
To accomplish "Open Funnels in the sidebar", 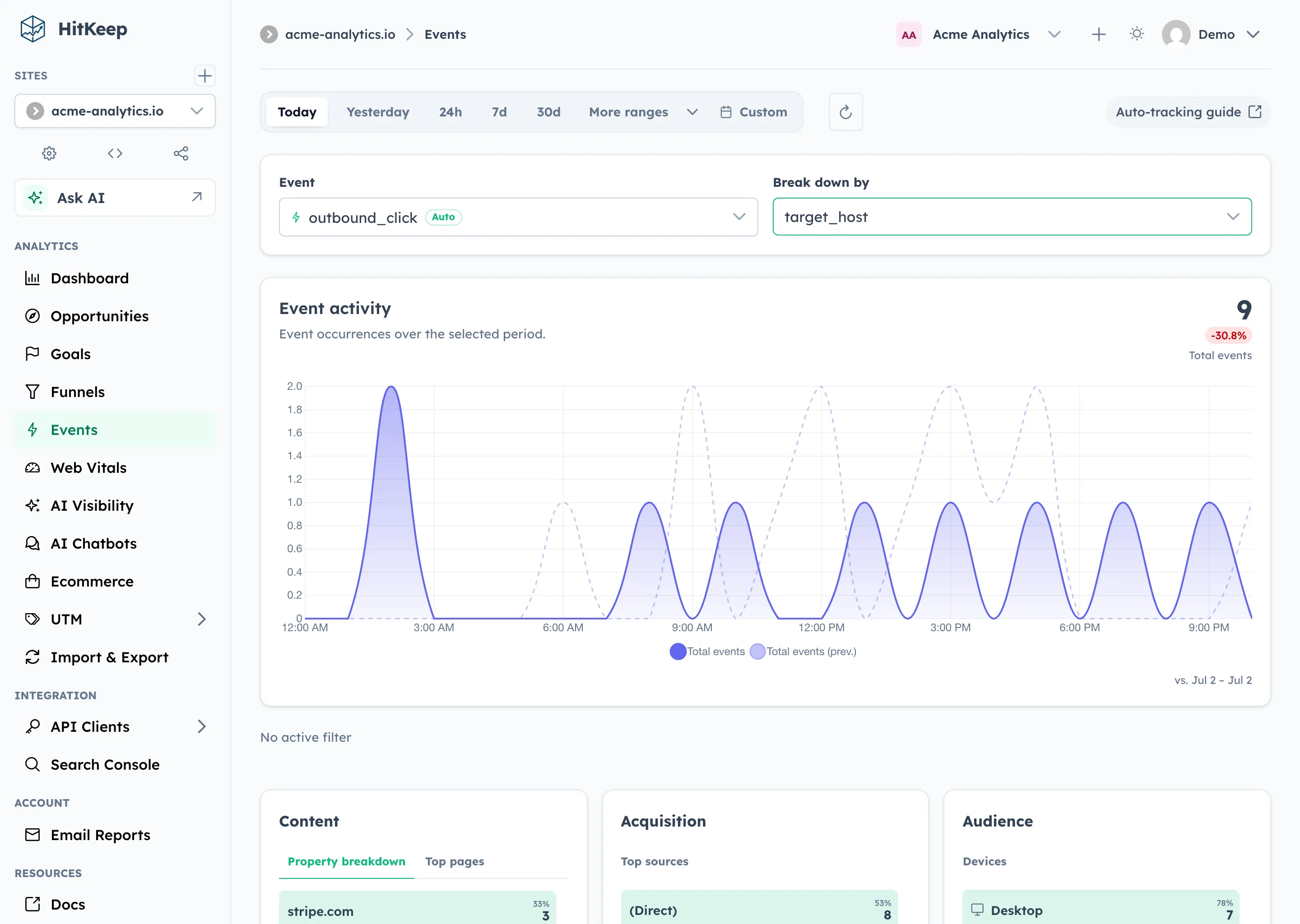I will pyautogui.click(x=115, y=392).
